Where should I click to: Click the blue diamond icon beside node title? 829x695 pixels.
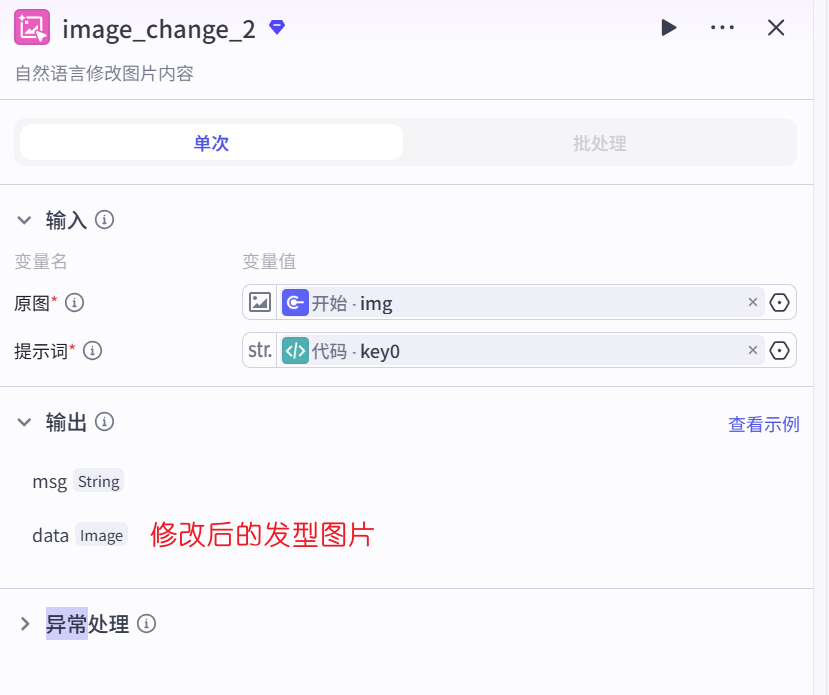[x=276, y=28]
